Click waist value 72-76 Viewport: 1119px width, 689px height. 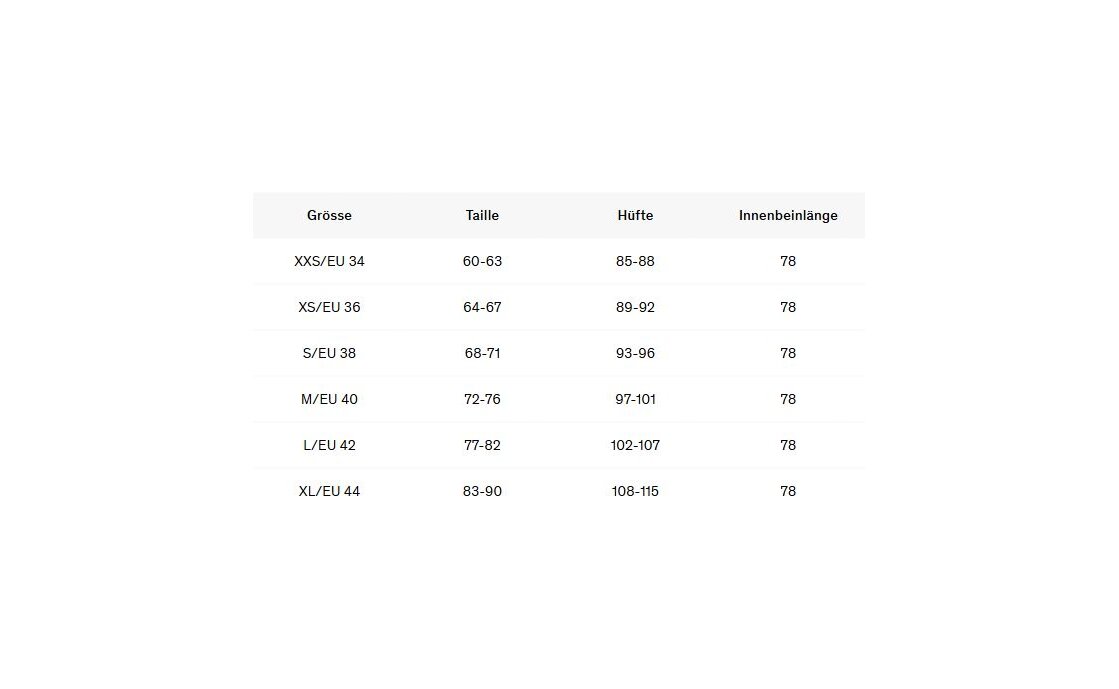[482, 399]
